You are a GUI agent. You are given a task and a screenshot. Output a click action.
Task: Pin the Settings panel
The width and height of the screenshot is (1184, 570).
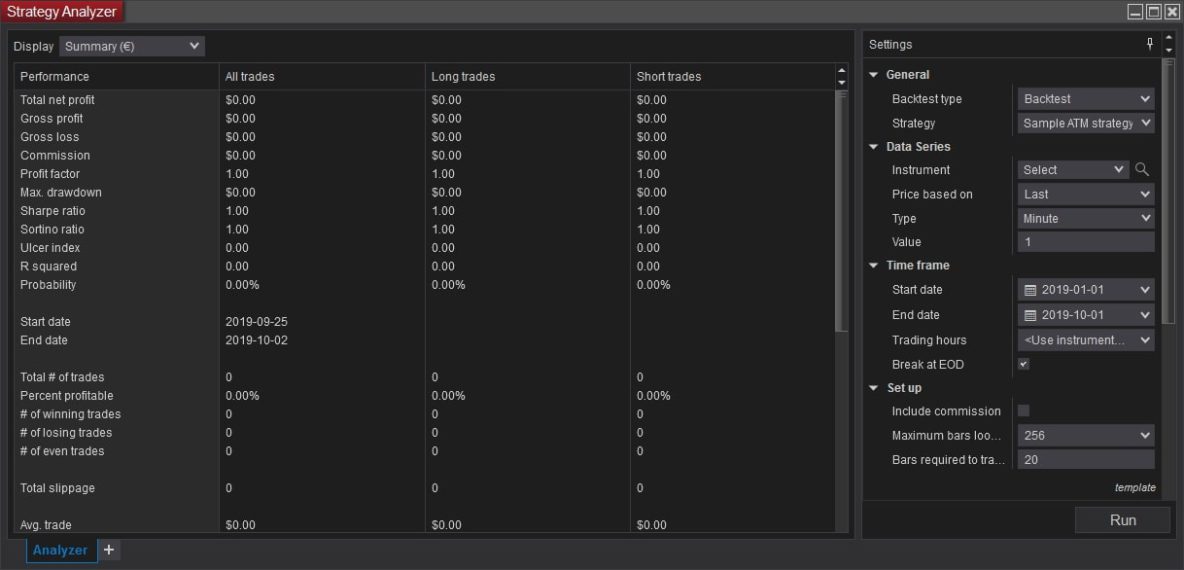[1150, 44]
